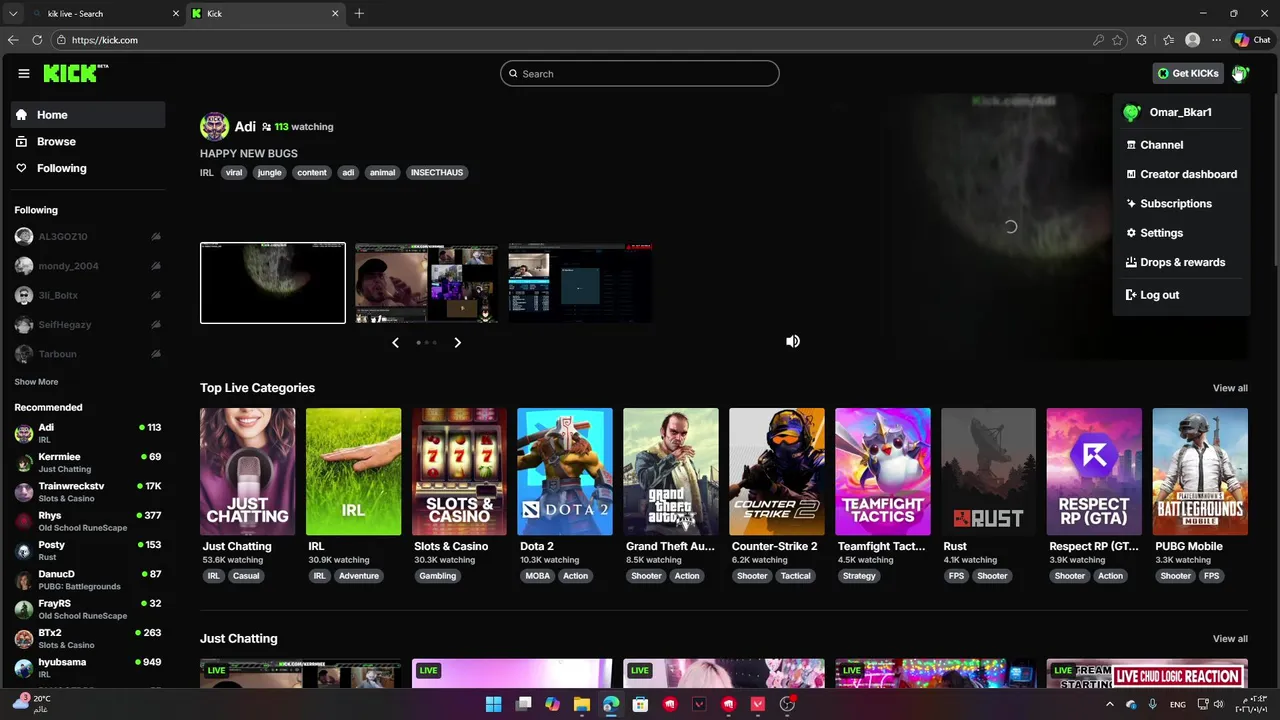Viewport: 1280px width, 720px height.
Task: Click MOBA tag under Dota 2
Action: point(538,576)
